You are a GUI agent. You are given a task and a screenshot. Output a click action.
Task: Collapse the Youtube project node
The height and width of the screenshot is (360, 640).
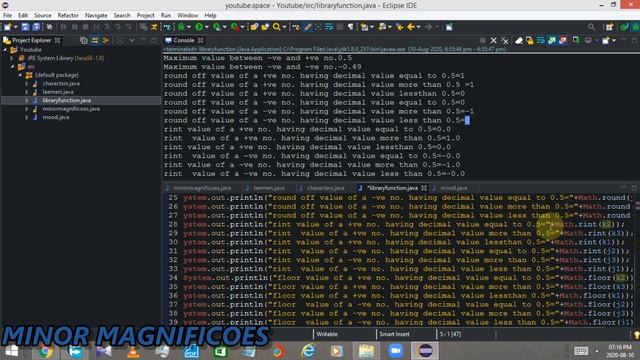tap(5, 50)
